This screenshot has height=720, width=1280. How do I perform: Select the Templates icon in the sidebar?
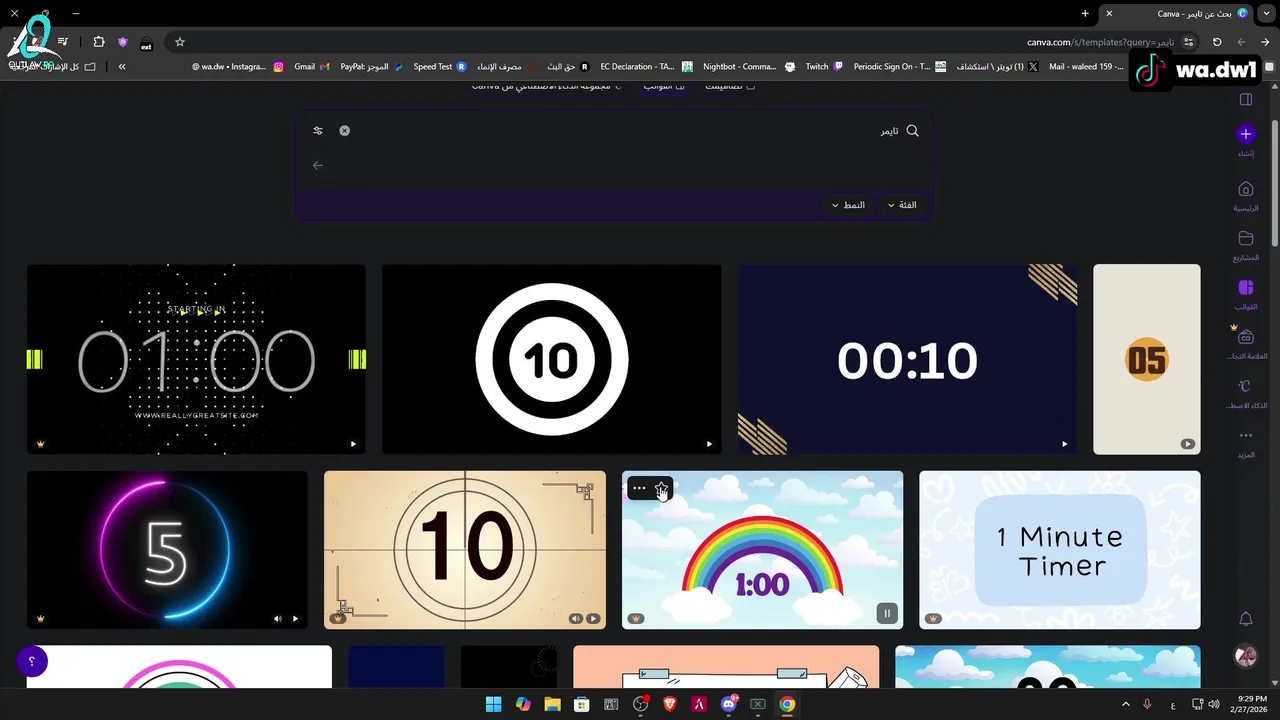pos(1245,287)
